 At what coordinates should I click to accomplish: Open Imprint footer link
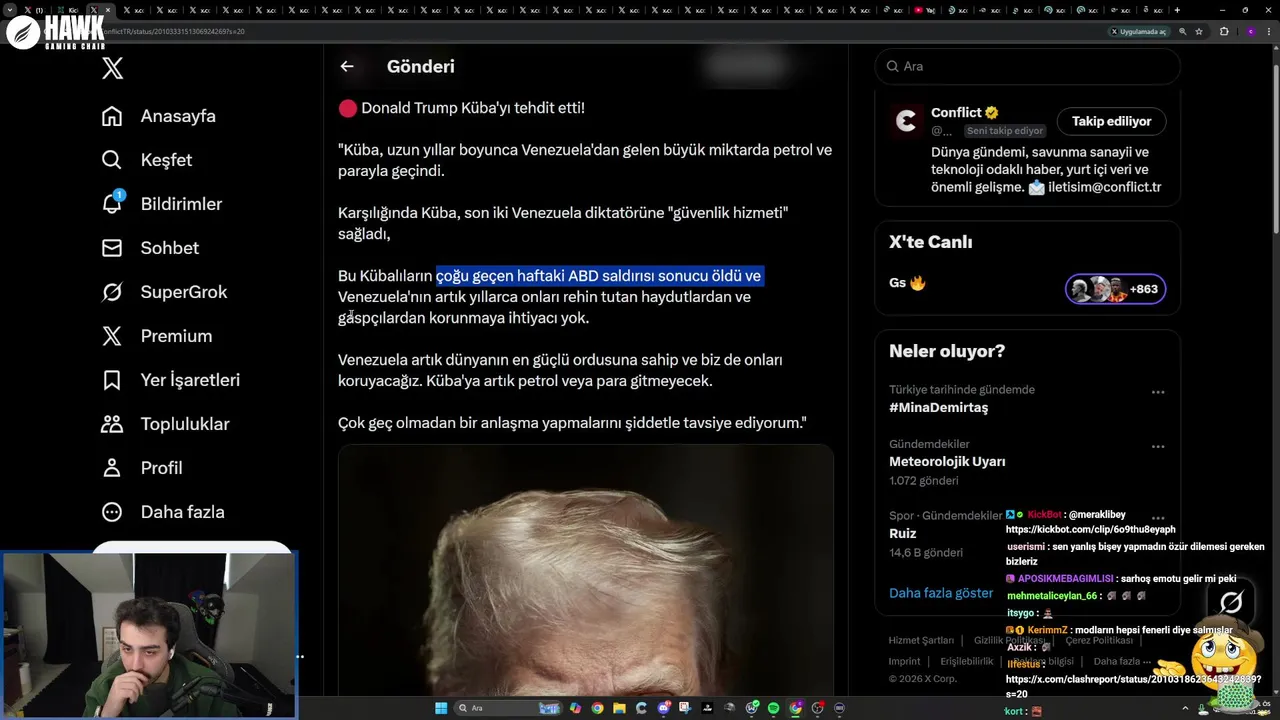point(904,661)
